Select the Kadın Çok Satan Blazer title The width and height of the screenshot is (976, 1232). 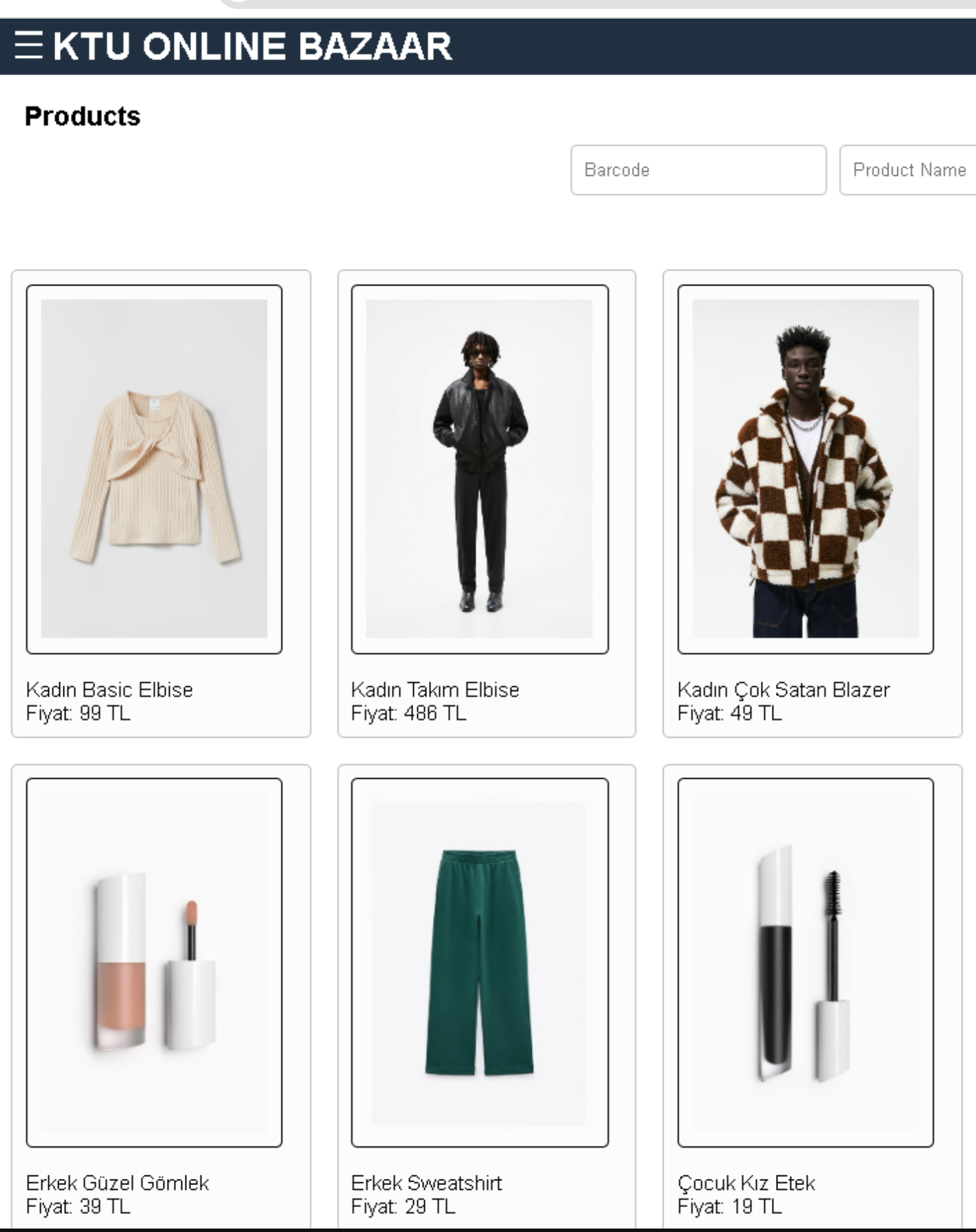784,690
